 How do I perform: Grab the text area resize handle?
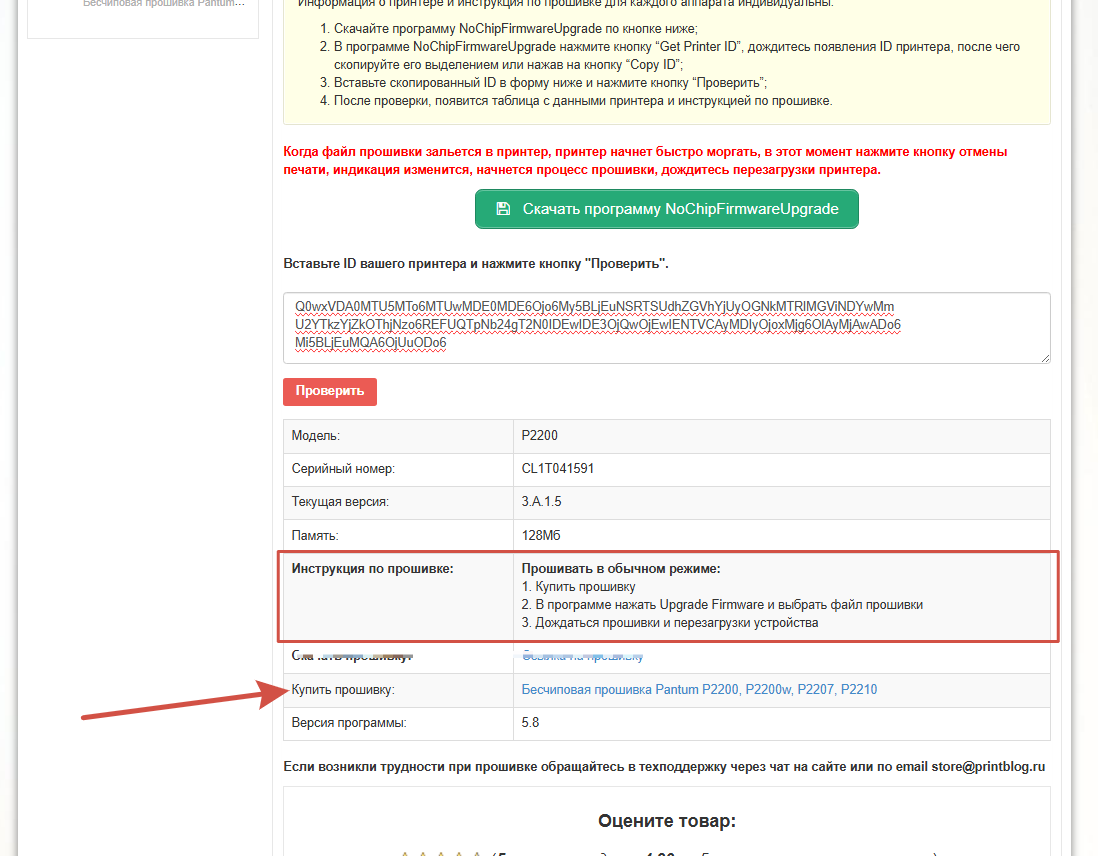click(x=1044, y=357)
